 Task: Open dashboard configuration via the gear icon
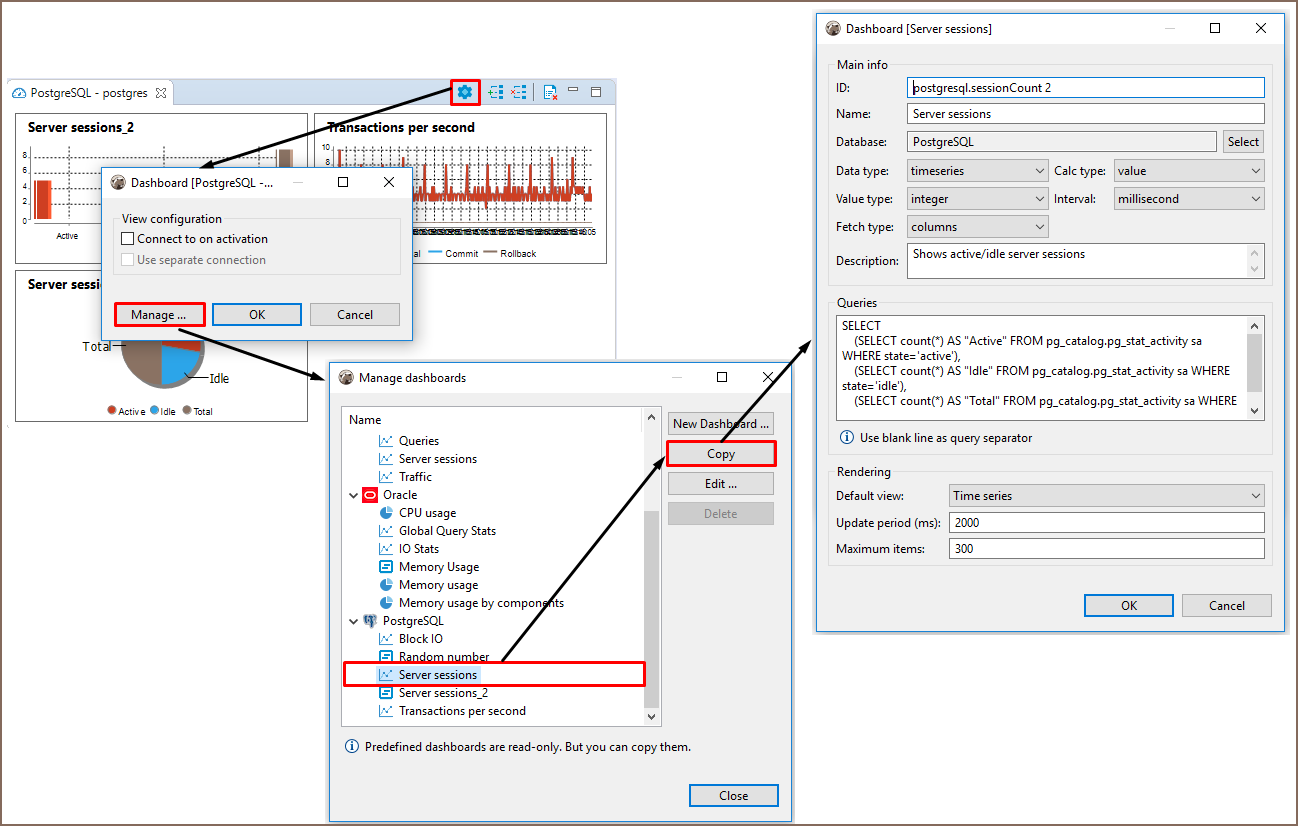point(465,92)
